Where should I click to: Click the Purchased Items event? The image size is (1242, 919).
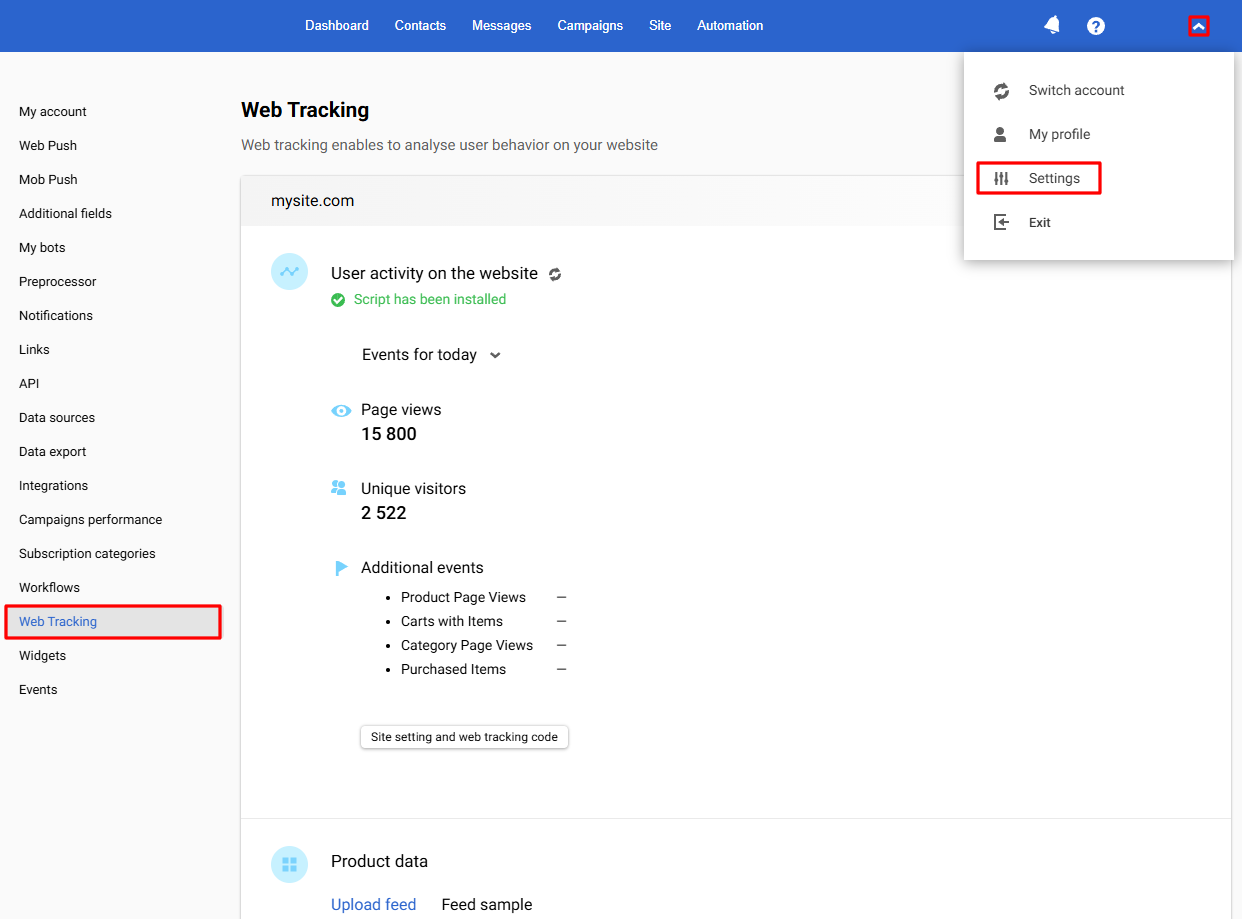pos(453,669)
